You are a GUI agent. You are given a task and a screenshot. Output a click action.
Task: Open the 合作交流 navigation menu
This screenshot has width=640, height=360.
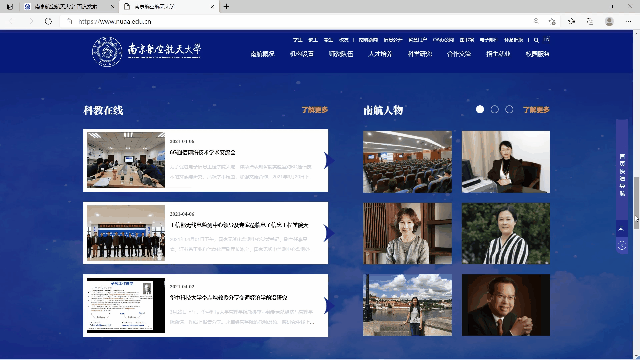(459, 54)
